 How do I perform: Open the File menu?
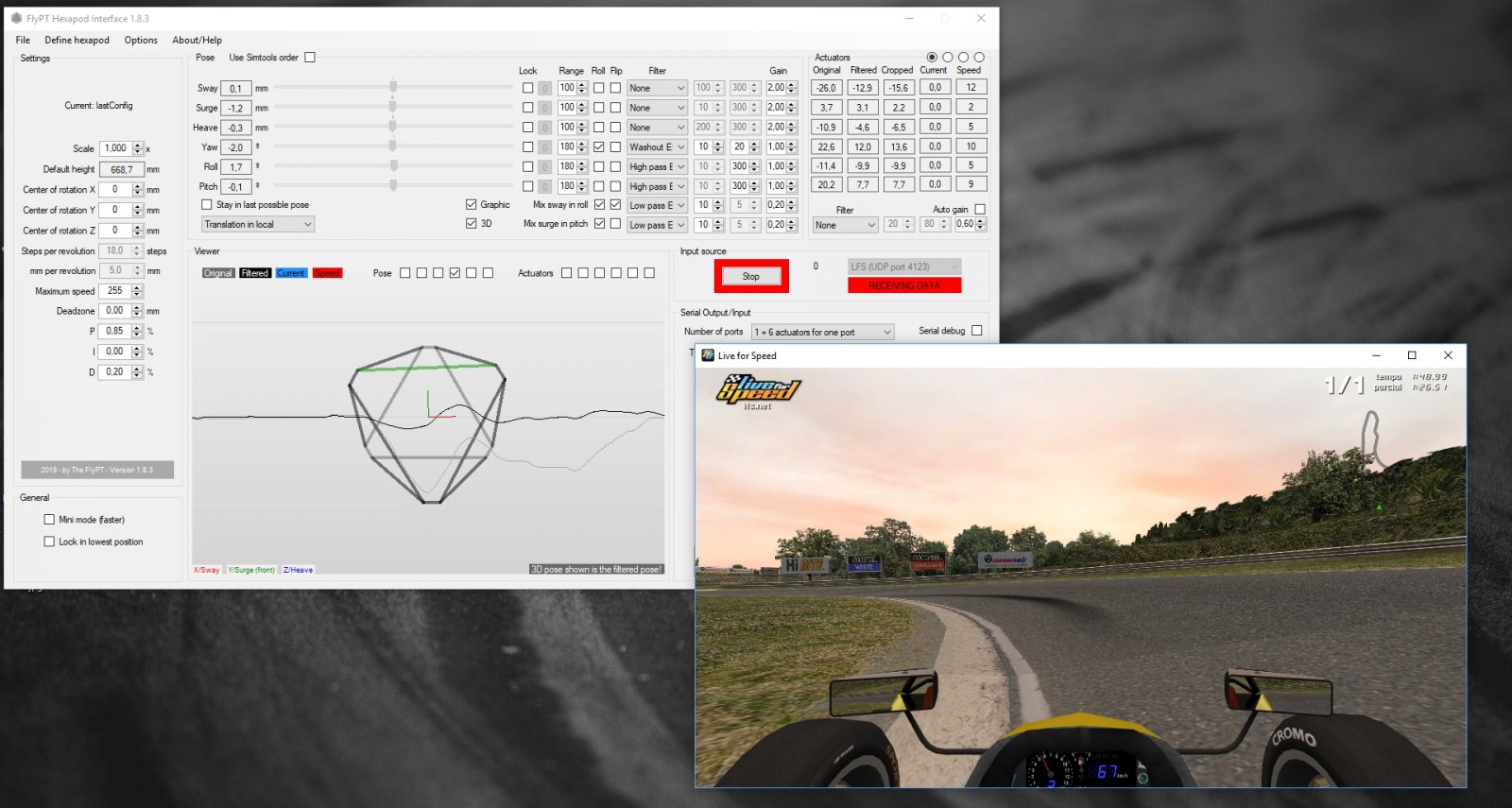23,40
